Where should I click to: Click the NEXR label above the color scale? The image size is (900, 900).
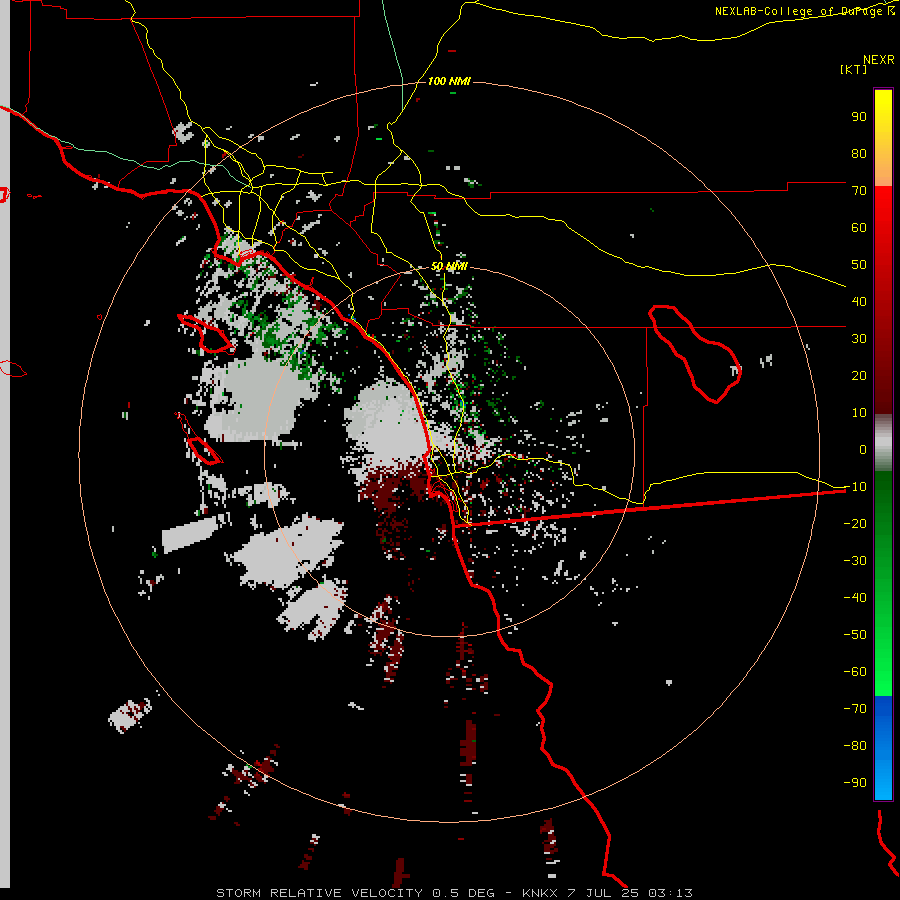[x=879, y=60]
